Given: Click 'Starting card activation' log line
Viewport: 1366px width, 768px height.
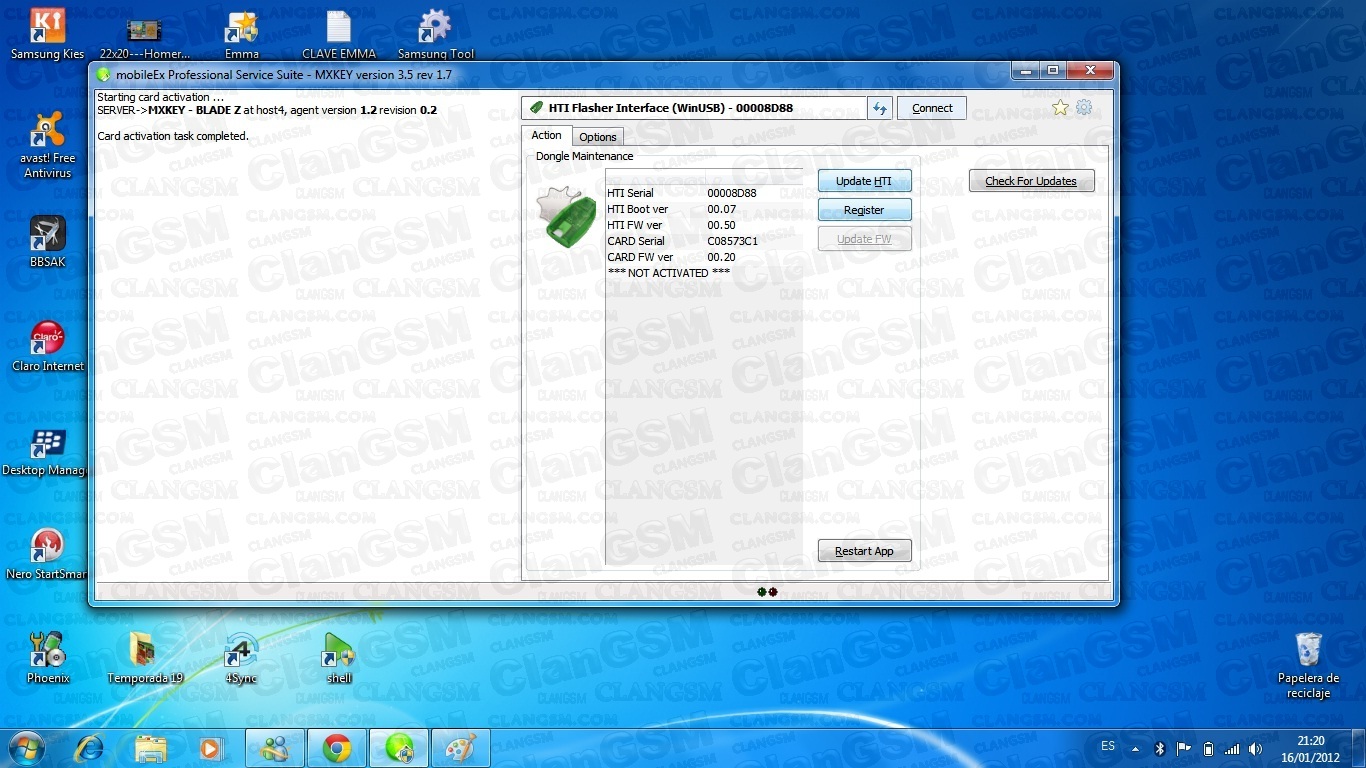Looking at the screenshot, I should tap(160, 97).
